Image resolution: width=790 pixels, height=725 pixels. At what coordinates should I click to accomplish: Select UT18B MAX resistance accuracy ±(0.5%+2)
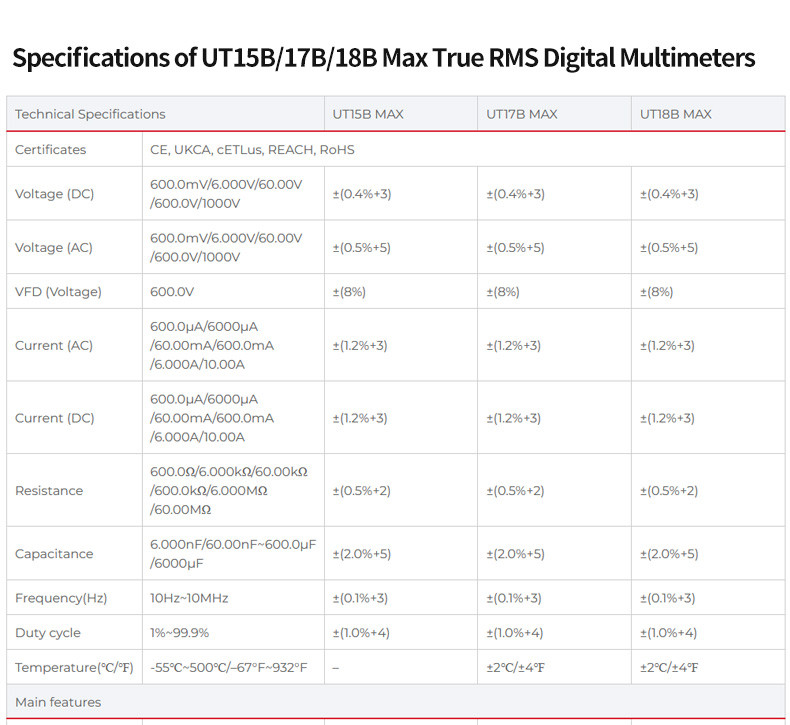click(x=669, y=491)
